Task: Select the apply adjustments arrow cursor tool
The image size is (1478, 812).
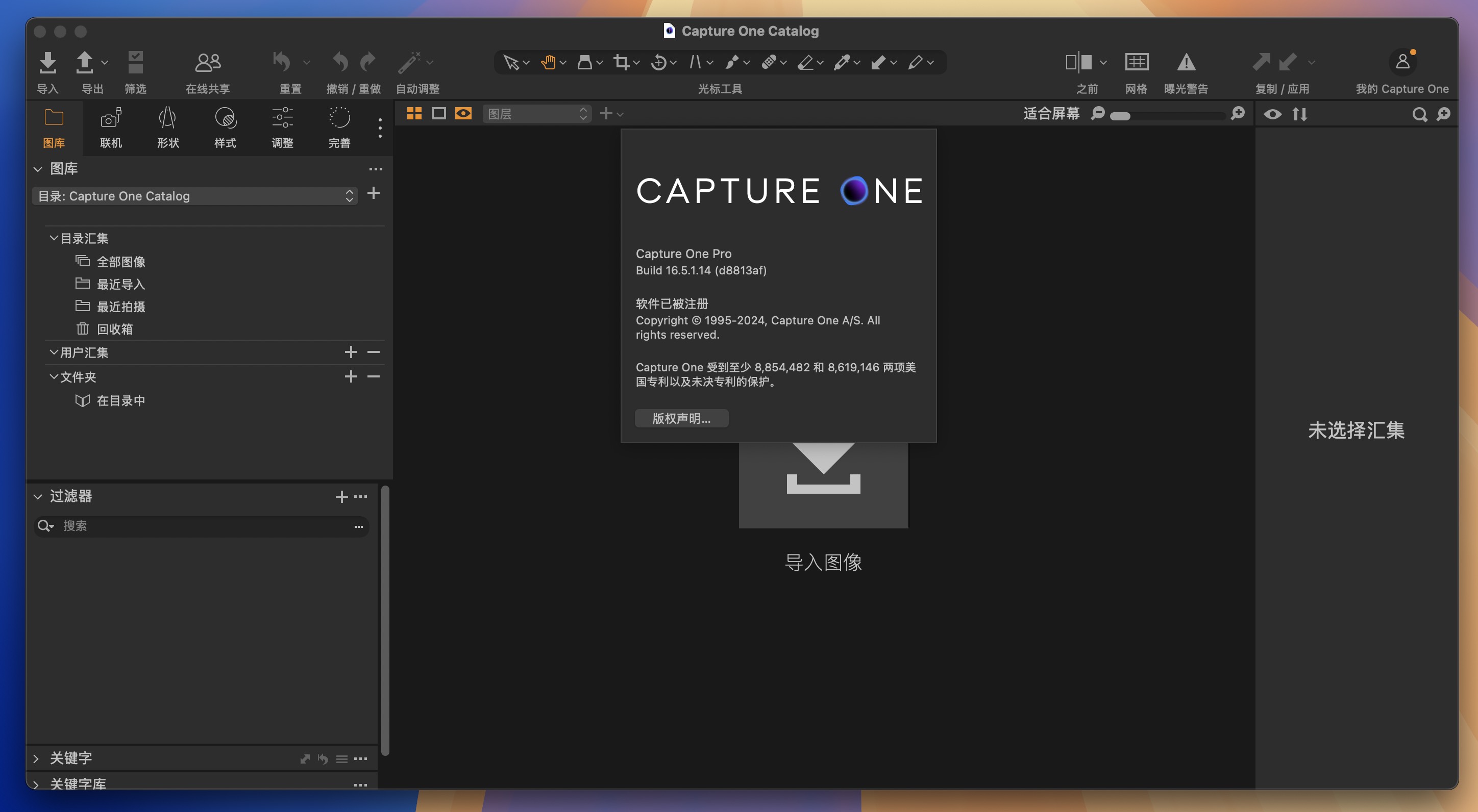Action: [x=878, y=62]
